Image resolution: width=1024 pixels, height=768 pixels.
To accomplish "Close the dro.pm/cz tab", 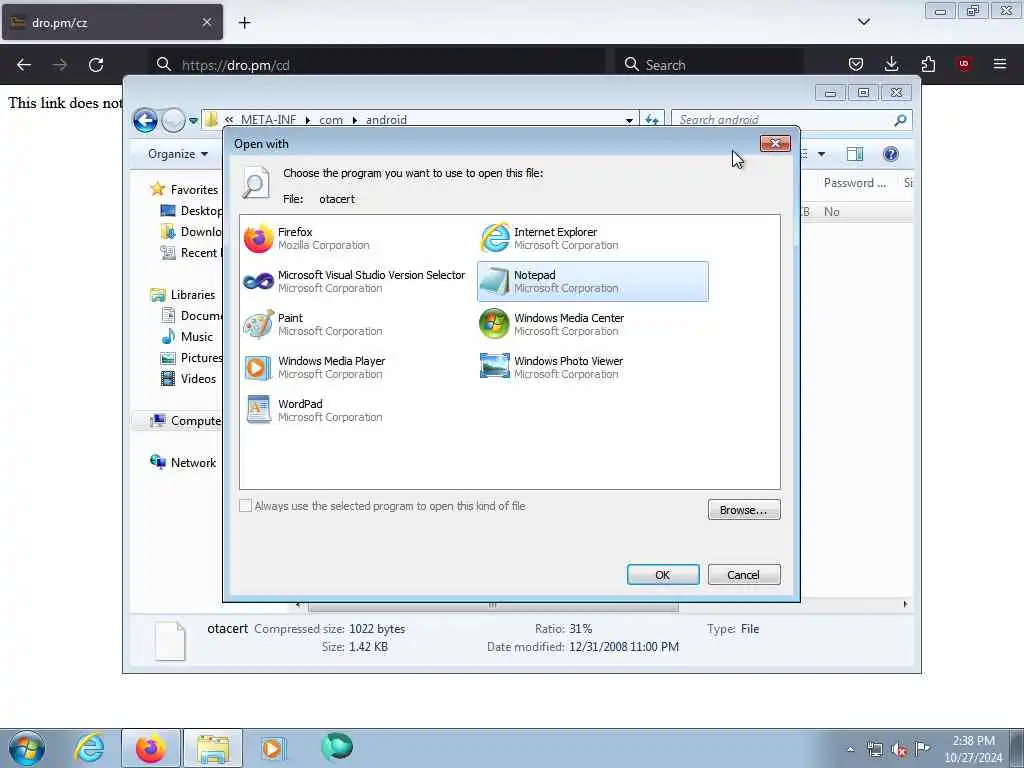I will pyautogui.click(x=207, y=22).
